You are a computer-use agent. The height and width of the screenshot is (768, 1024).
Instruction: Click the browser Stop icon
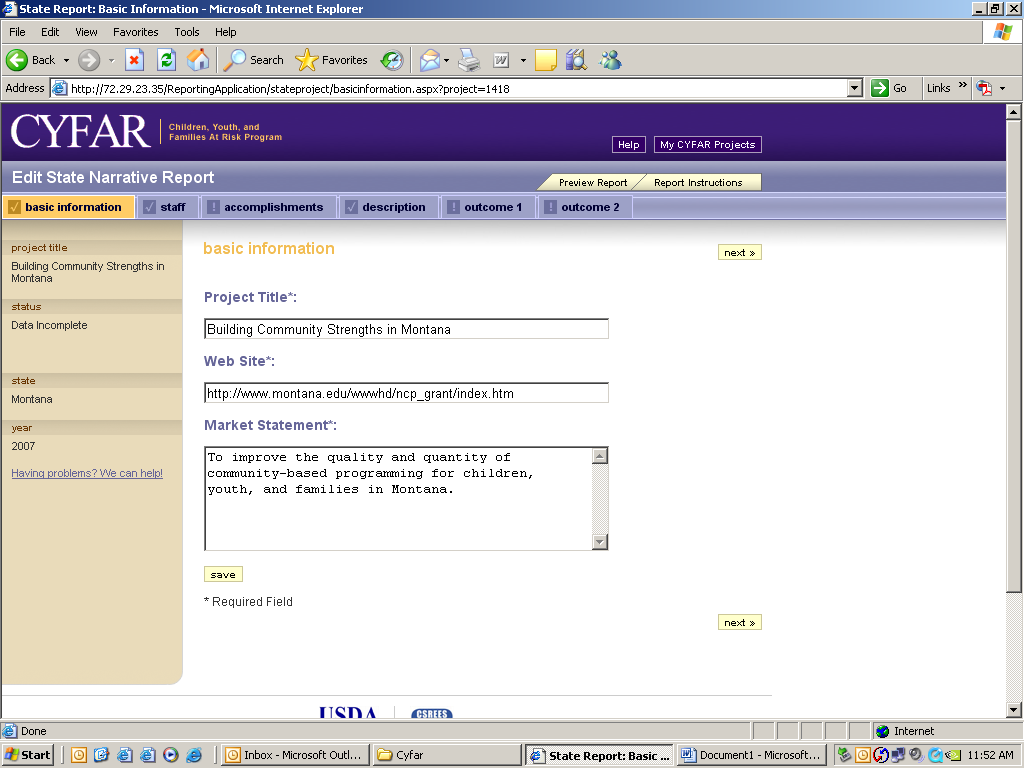click(x=134, y=60)
